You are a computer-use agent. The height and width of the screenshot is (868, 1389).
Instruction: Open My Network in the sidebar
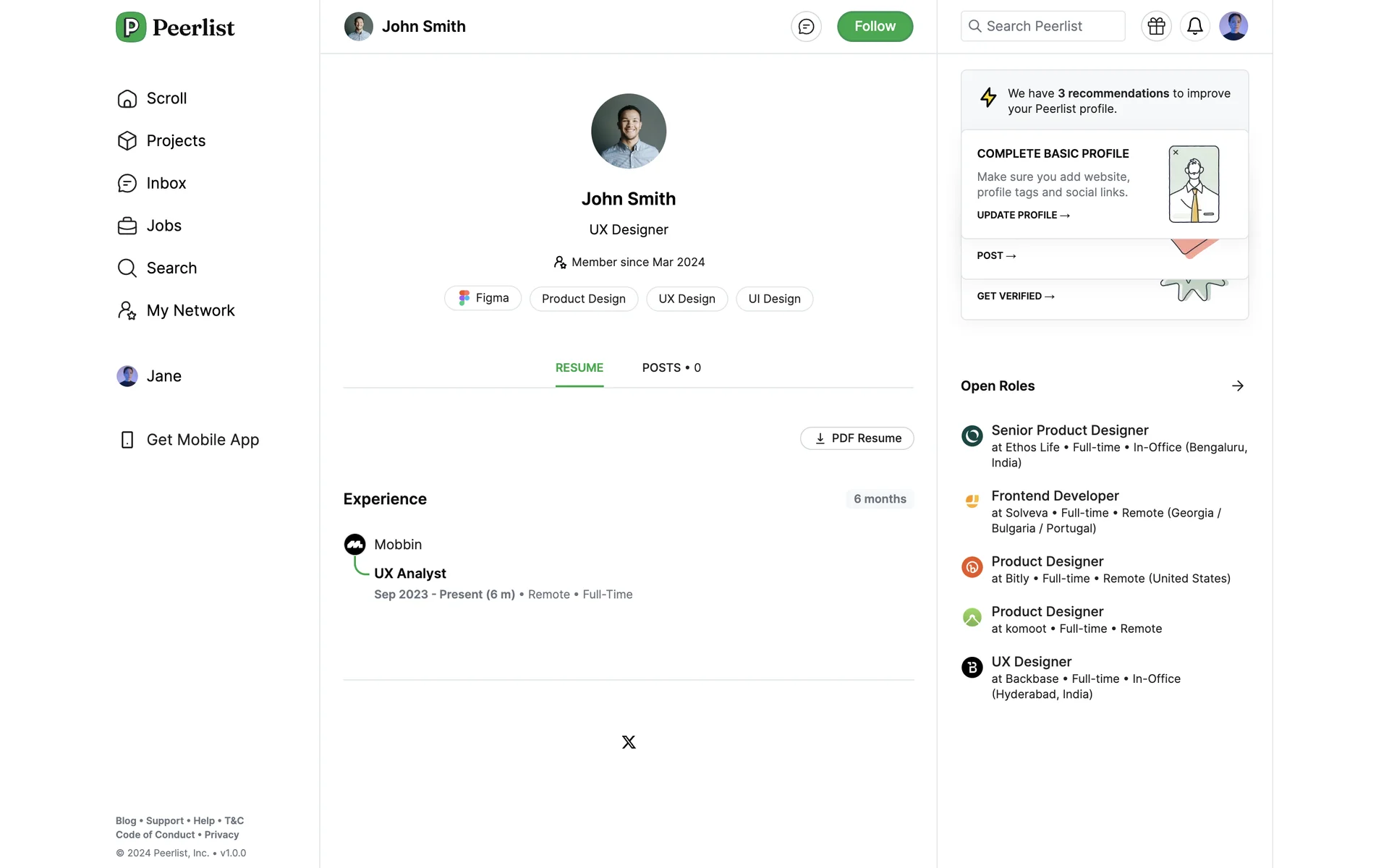[x=190, y=311]
